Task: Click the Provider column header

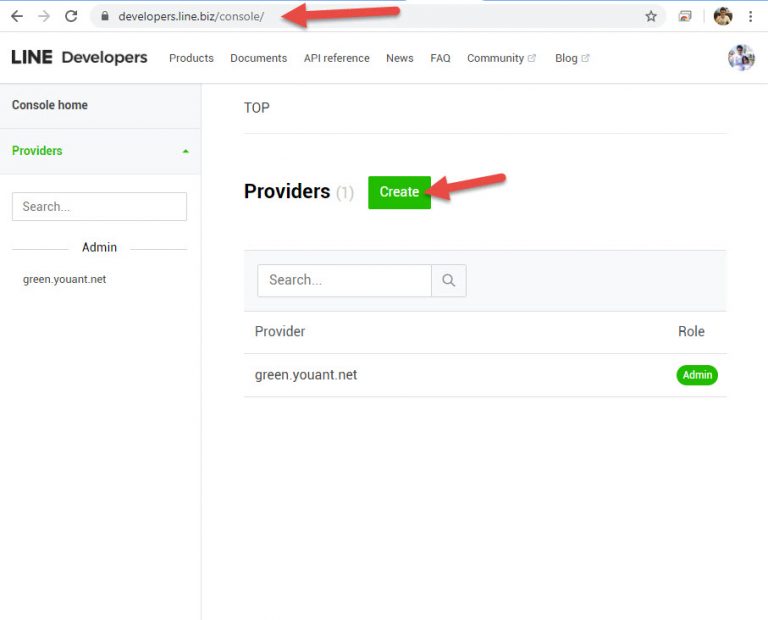Action: [x=280, y=332]
